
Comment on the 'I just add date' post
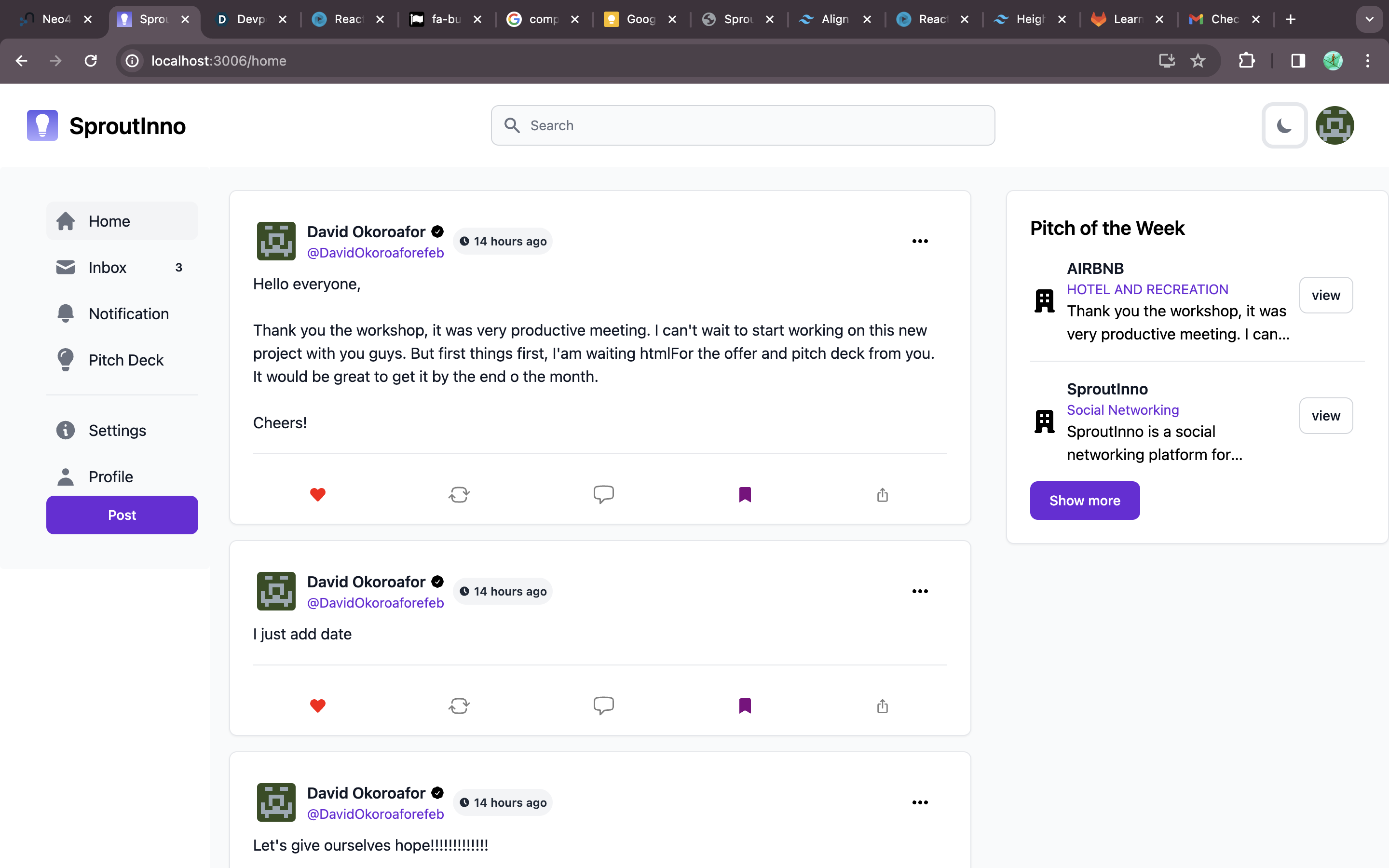point(603,705)
